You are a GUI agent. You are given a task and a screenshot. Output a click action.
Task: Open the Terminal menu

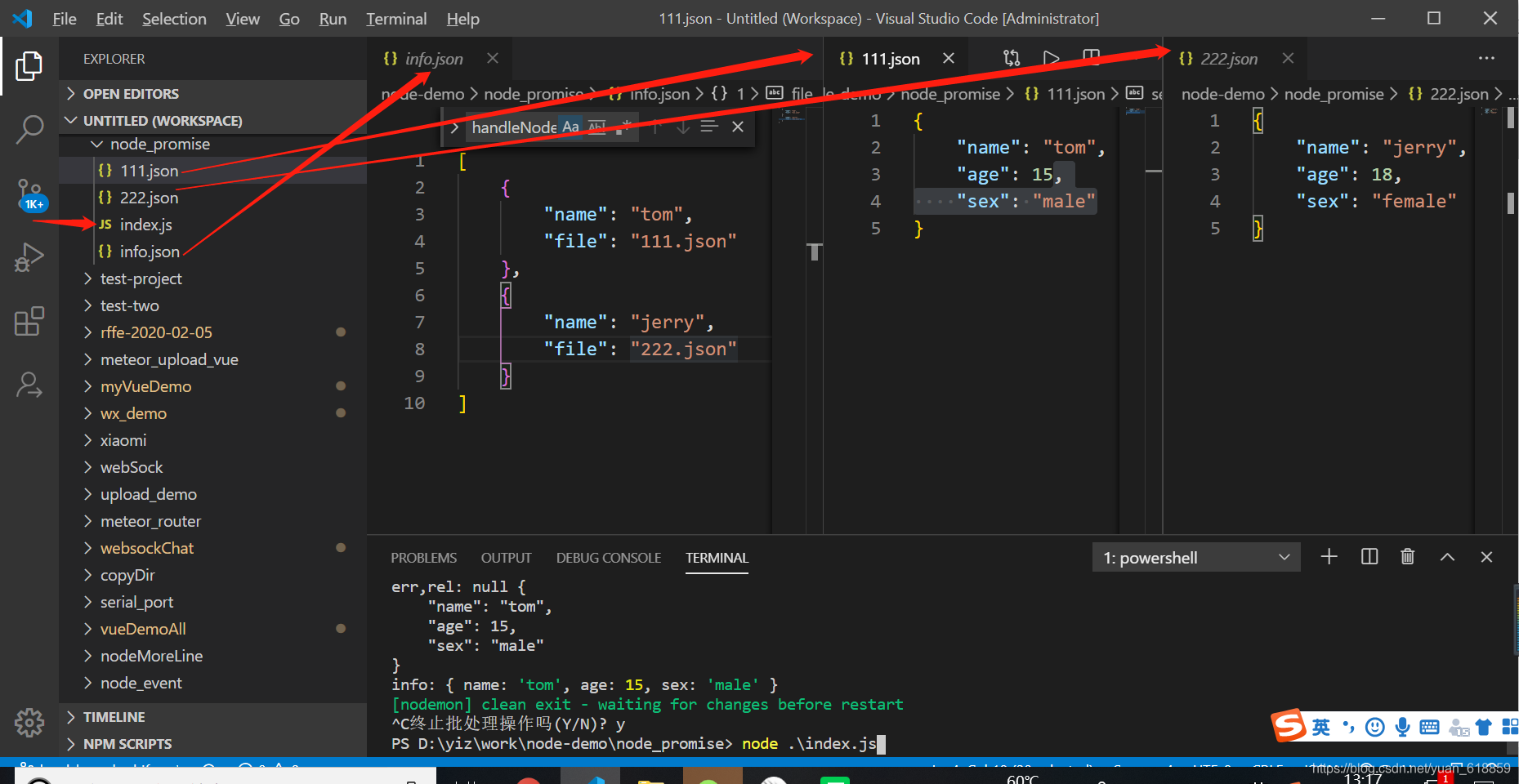point(396,19)
